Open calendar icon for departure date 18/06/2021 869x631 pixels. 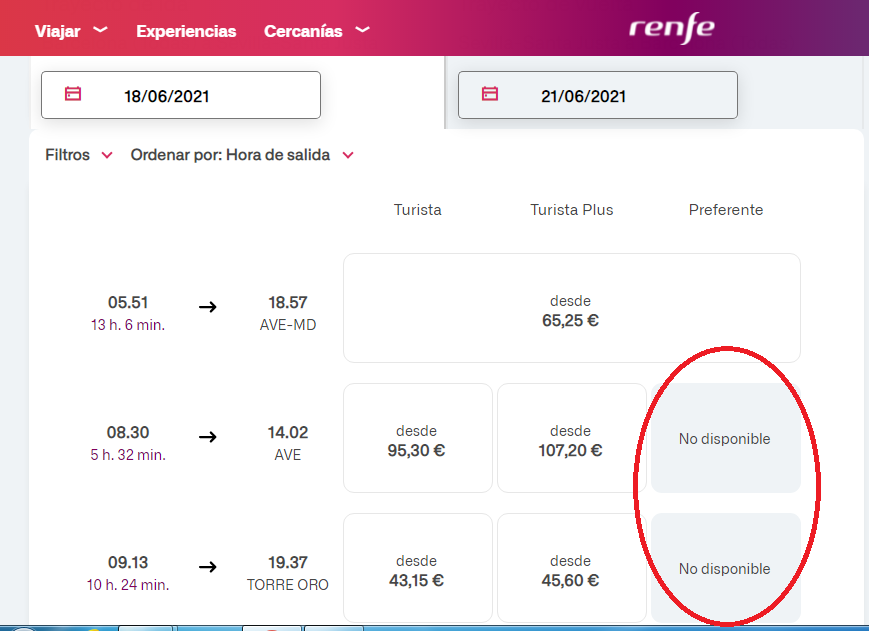point(73,94)
